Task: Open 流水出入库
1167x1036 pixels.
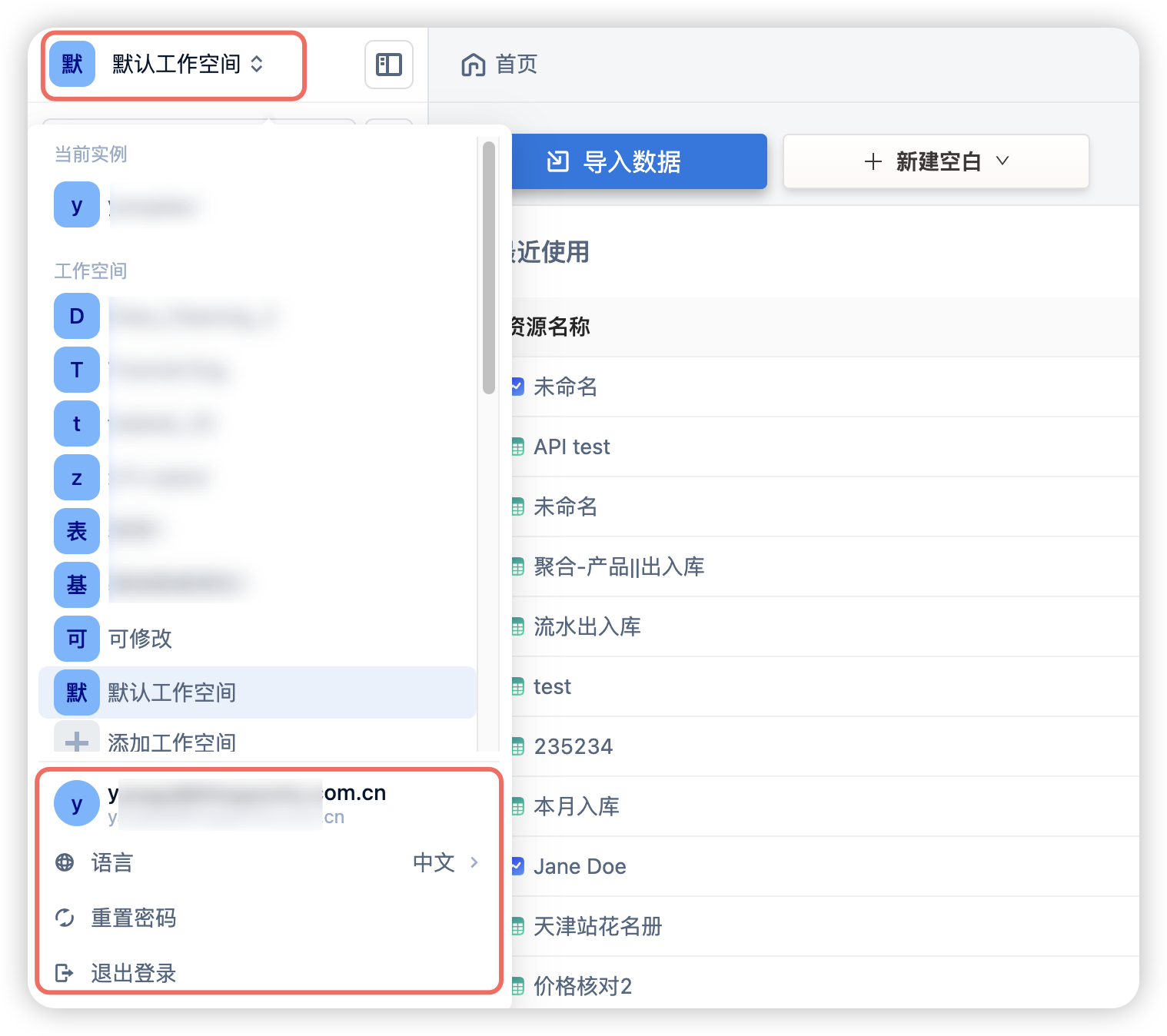Action: click(587, 626)
